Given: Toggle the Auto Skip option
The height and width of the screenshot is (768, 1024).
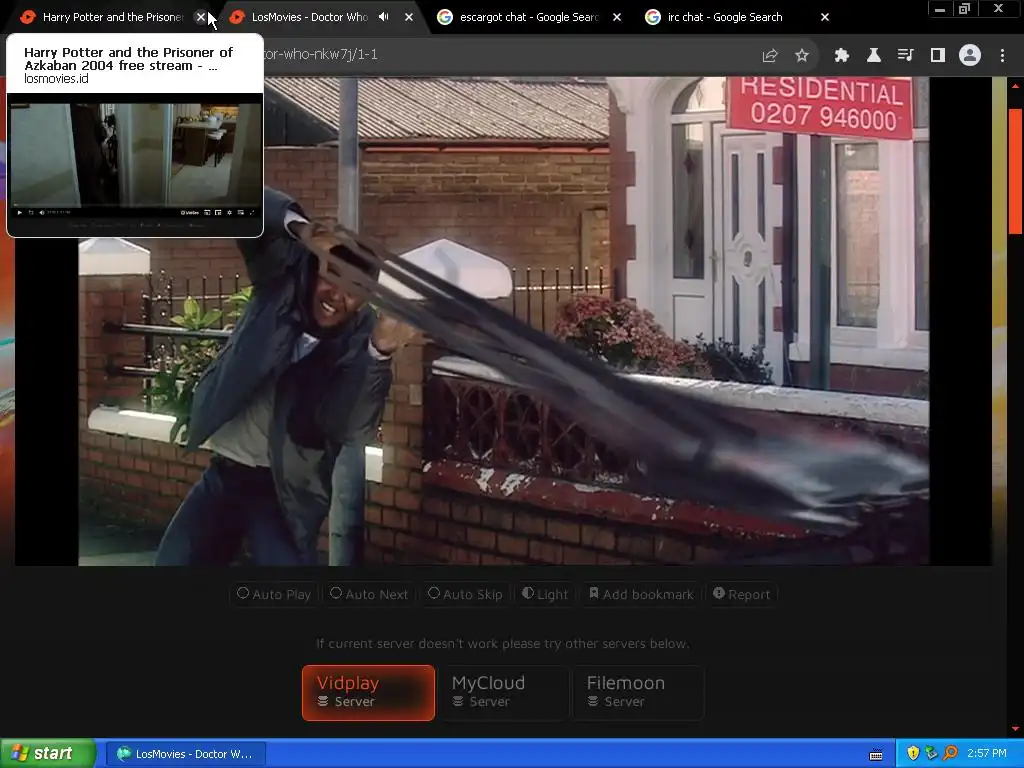Looking at the screenshot, I should [x=465, y=594].
